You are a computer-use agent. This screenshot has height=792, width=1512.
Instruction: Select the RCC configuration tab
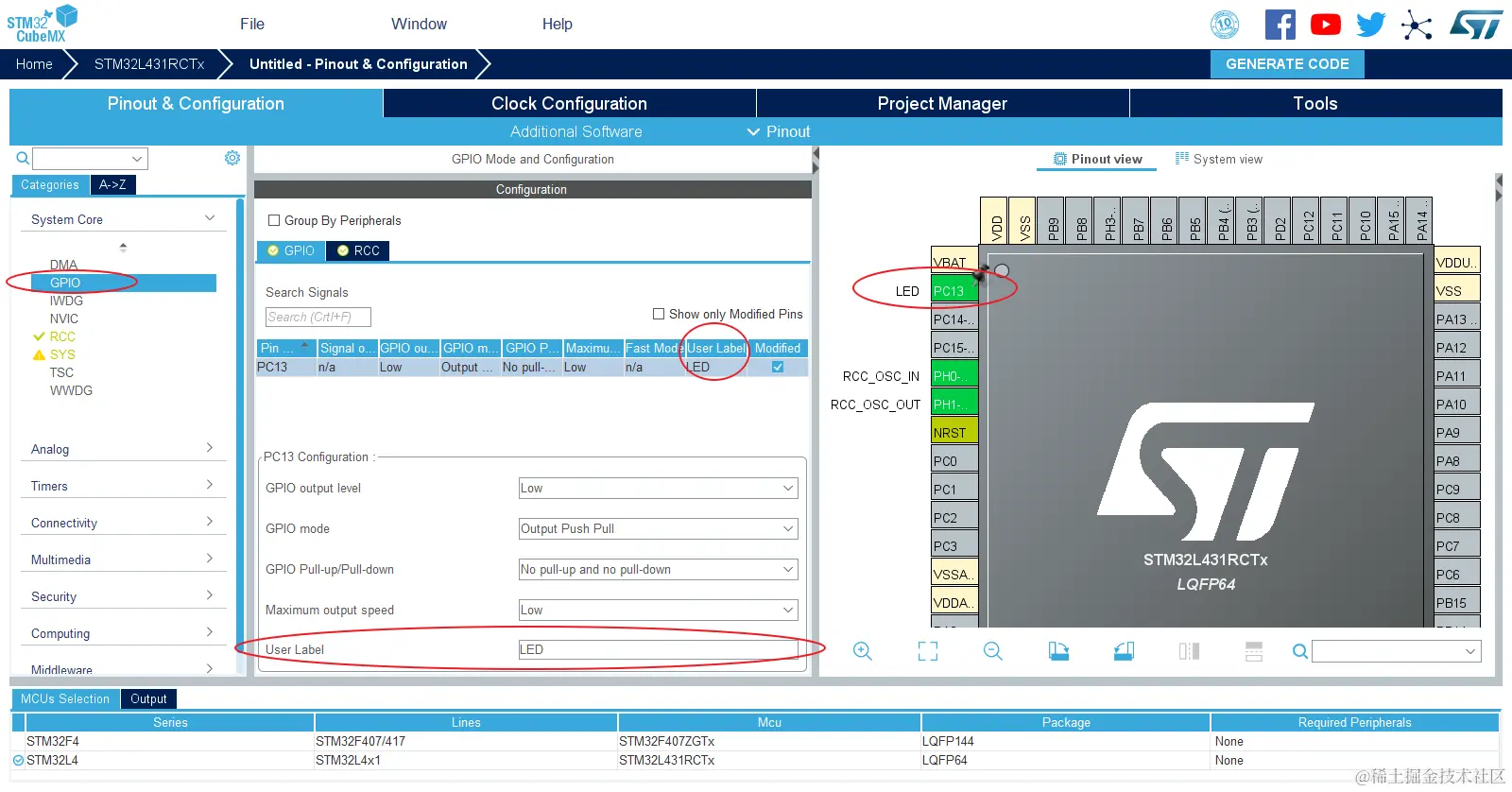(358, 250)
